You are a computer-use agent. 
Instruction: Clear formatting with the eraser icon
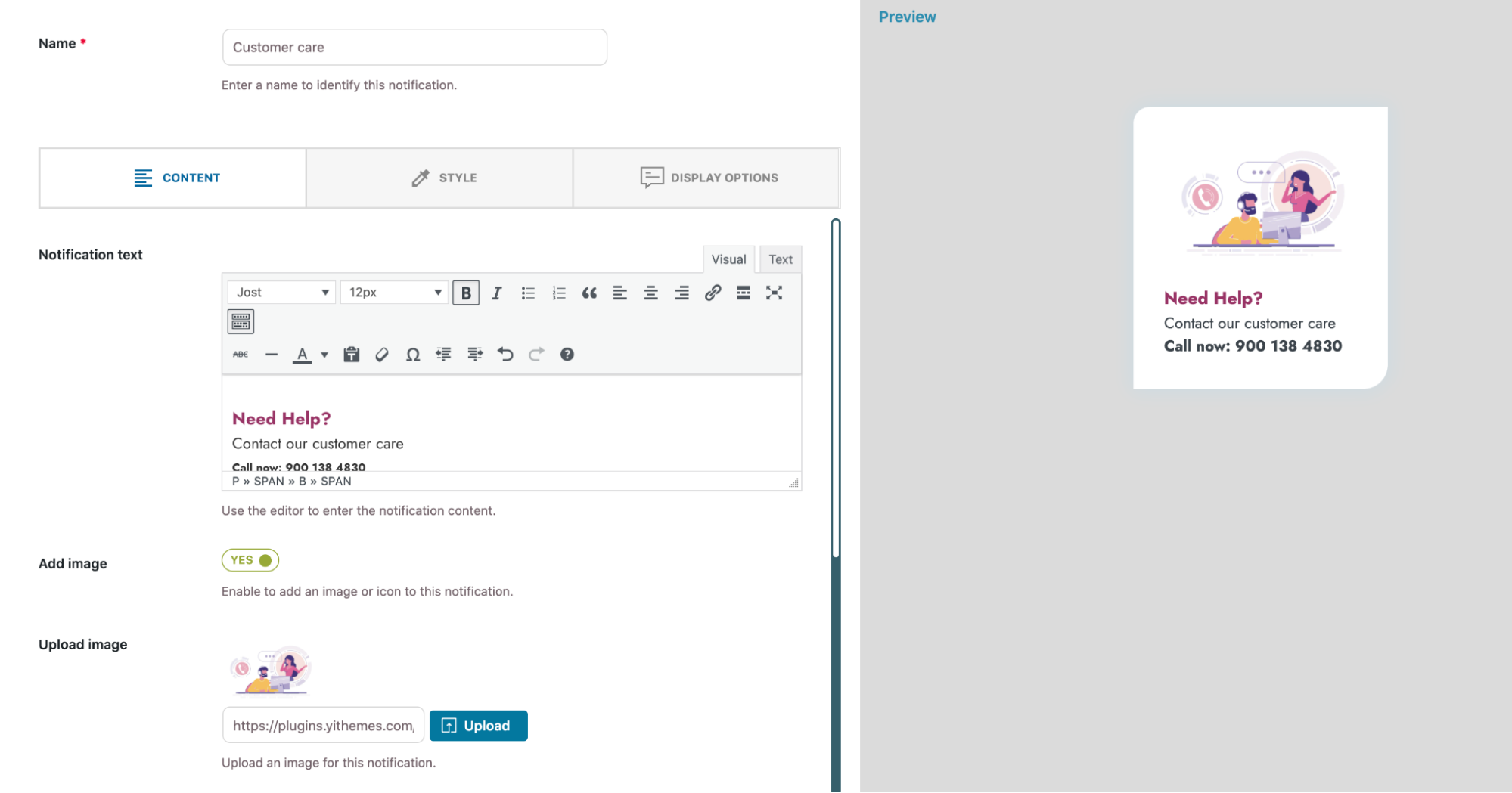382,355
